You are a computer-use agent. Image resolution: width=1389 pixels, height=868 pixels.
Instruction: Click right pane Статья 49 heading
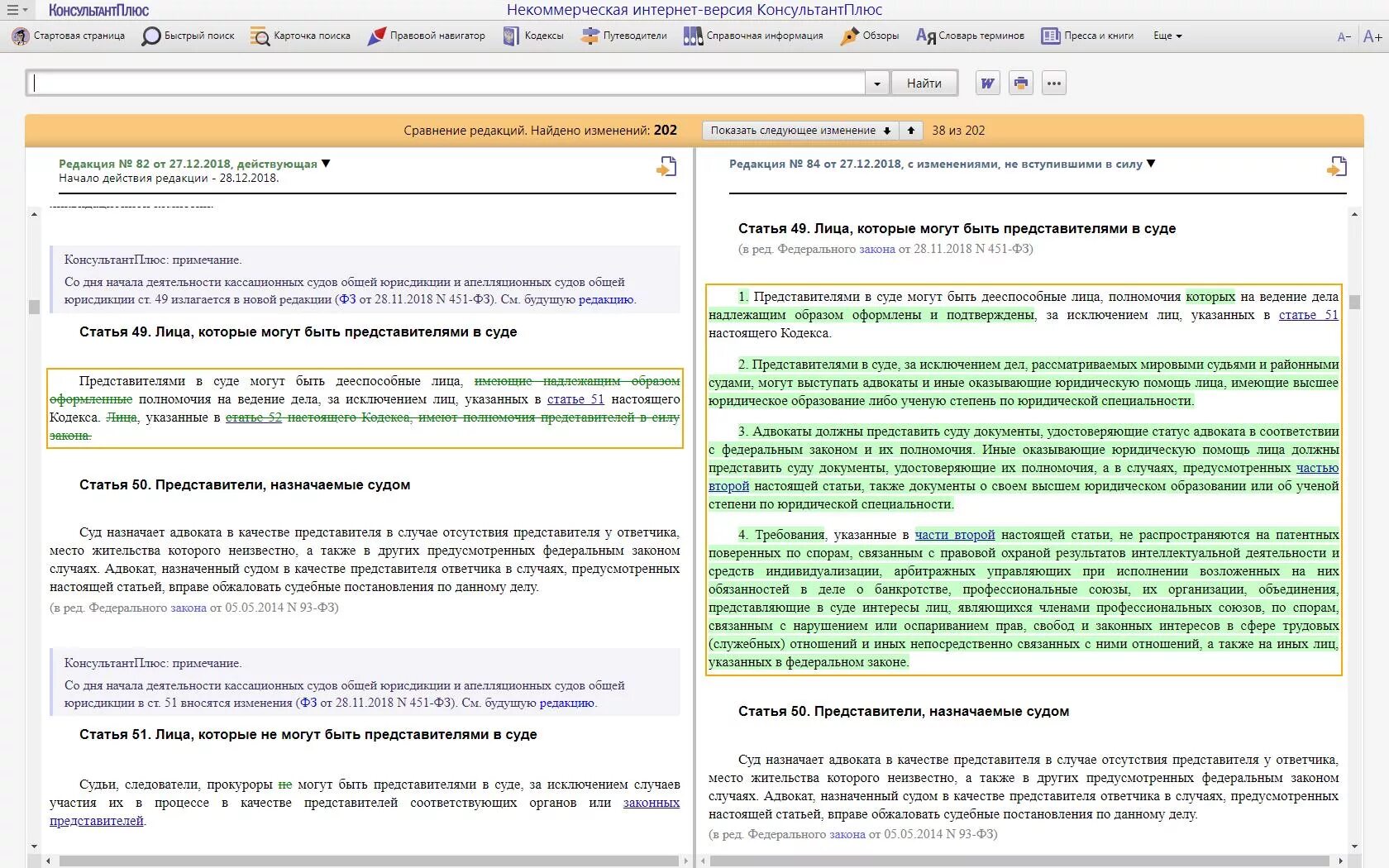click(x=957, y=228)
